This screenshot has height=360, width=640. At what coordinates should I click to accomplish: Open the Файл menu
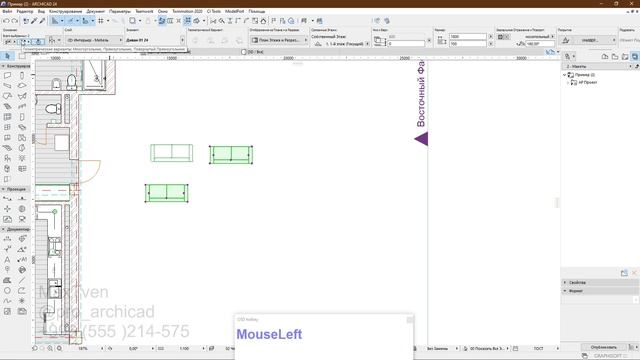pos(7,11)
